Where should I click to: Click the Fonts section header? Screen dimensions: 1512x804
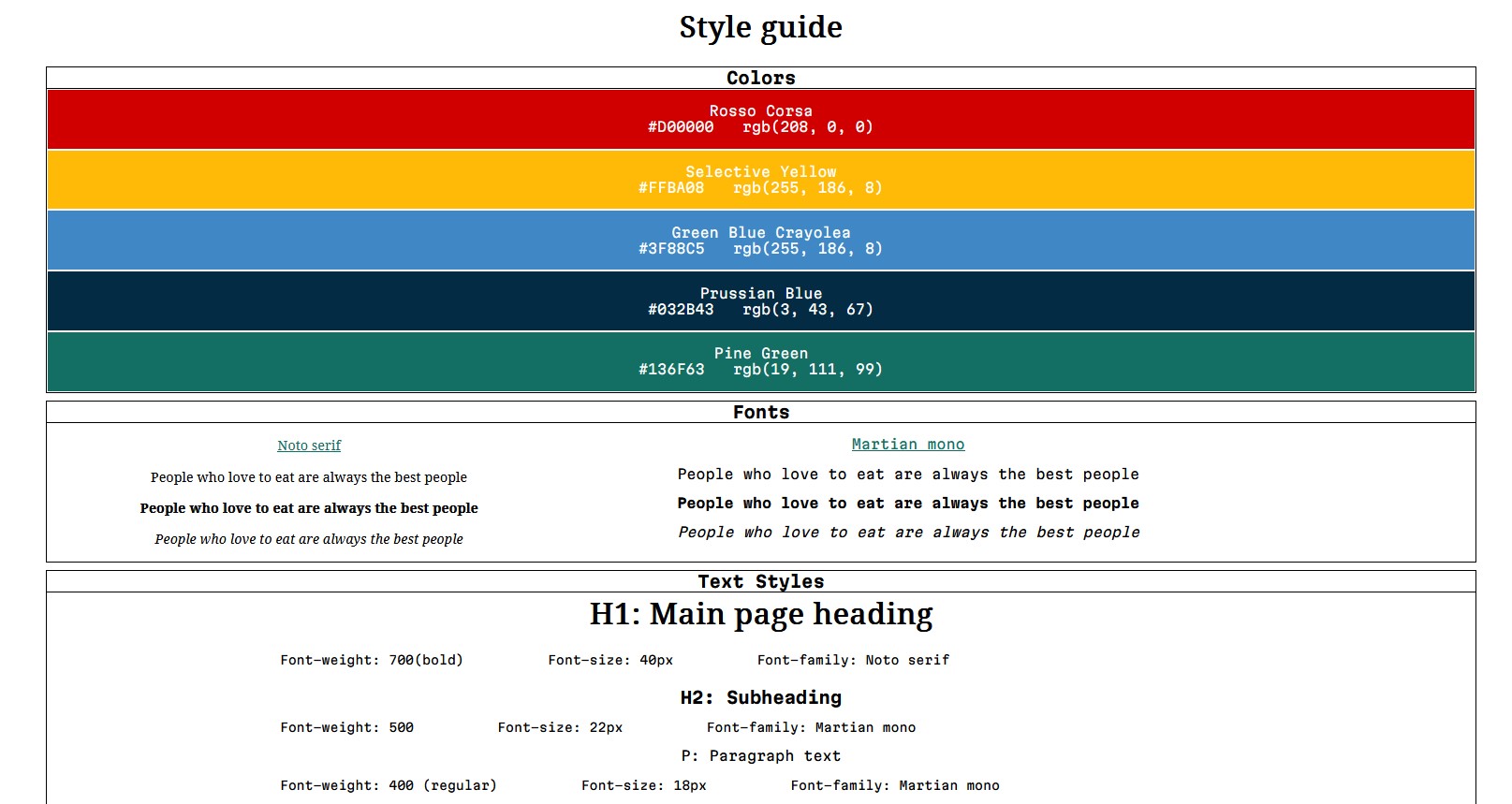point(760,412)
